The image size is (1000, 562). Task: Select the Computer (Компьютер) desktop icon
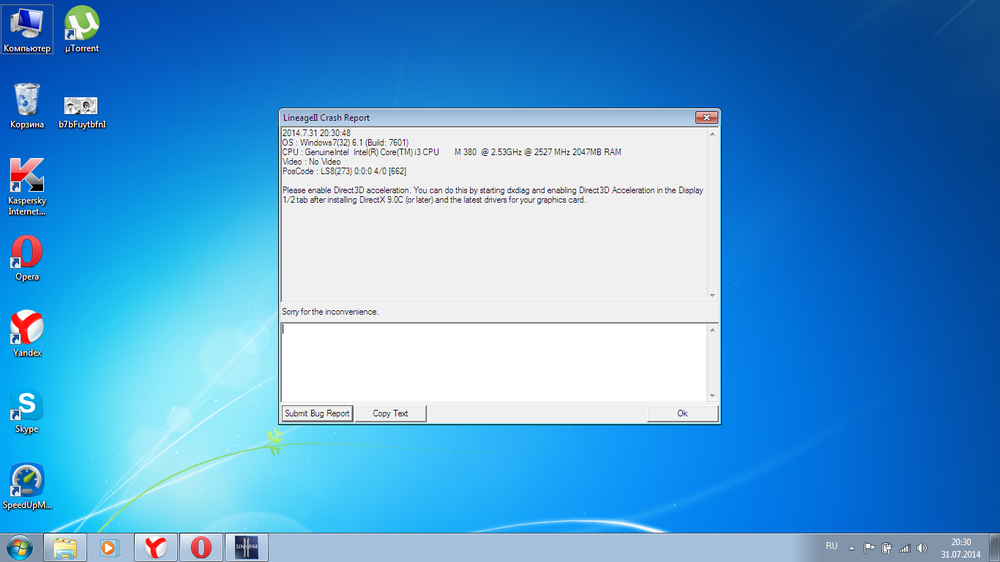[27, 24]
